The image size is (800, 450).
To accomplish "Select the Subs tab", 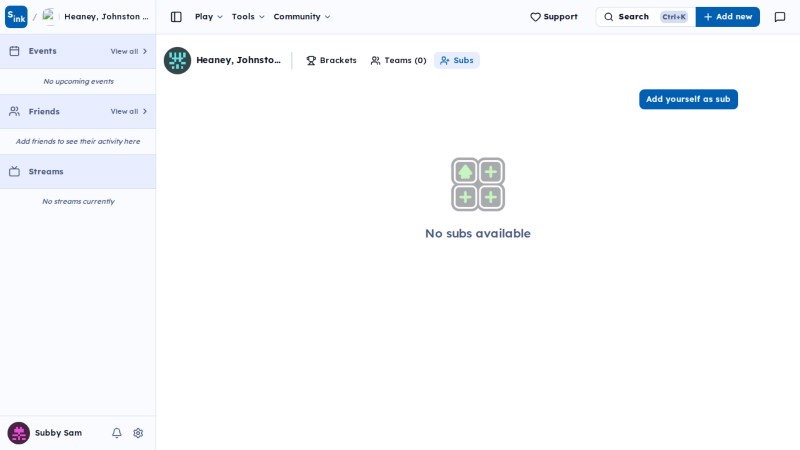I will (x=457, y=60).
